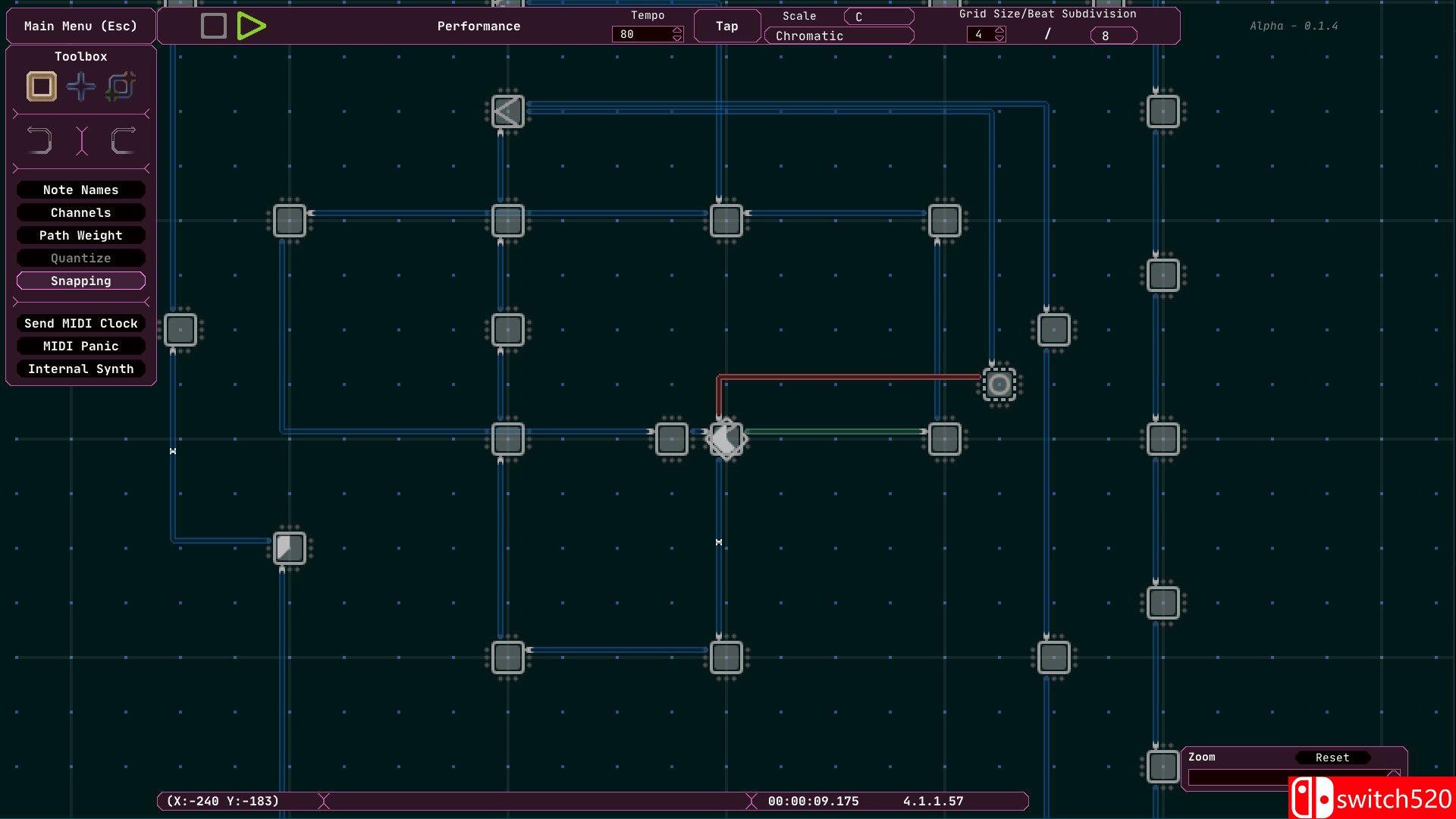Toggle Path Weight display
The image size is (1456, 819).
point(81,236)
